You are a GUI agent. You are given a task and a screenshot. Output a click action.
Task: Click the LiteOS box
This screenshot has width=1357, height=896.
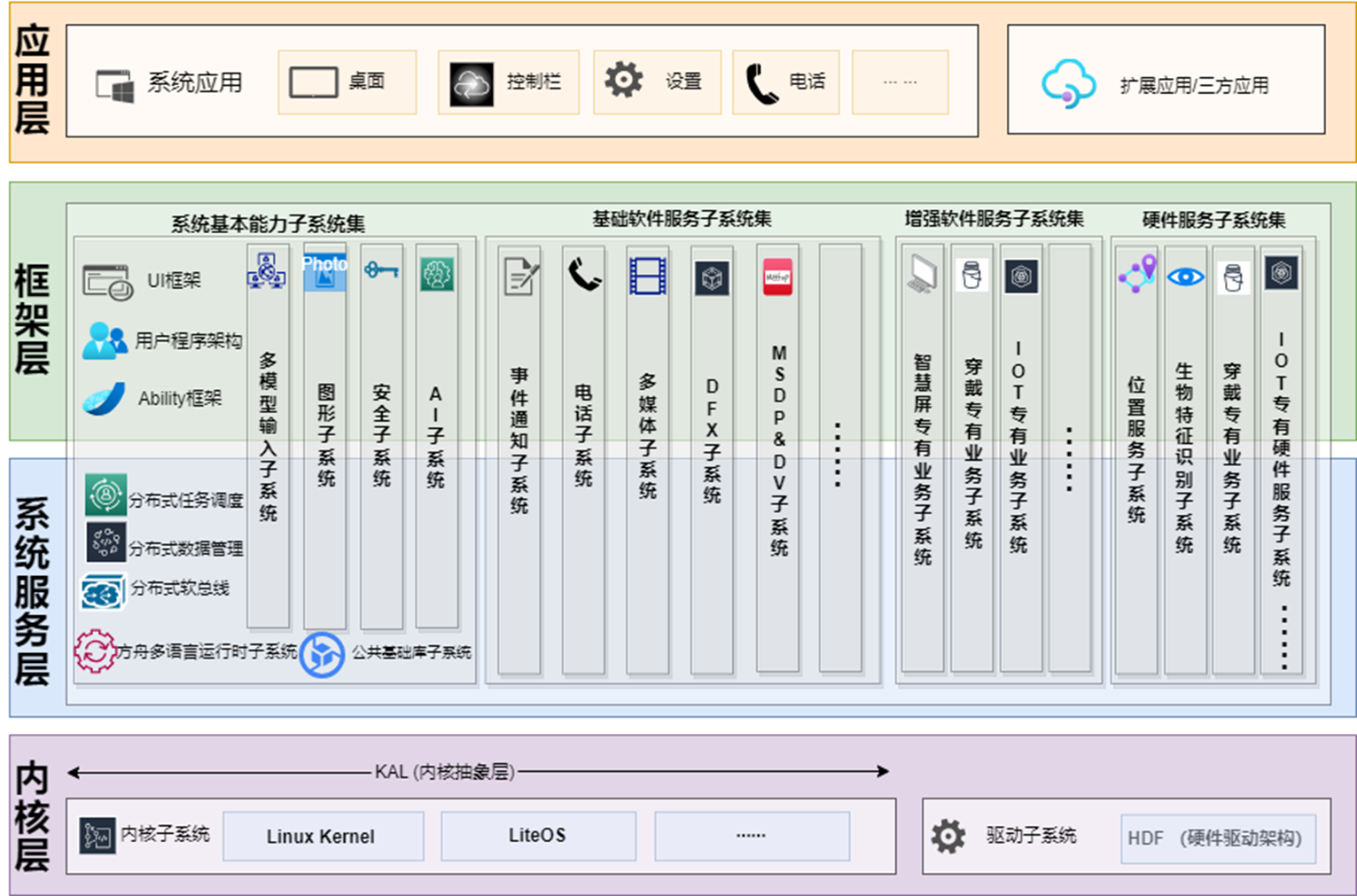click(x=538, y=835)
